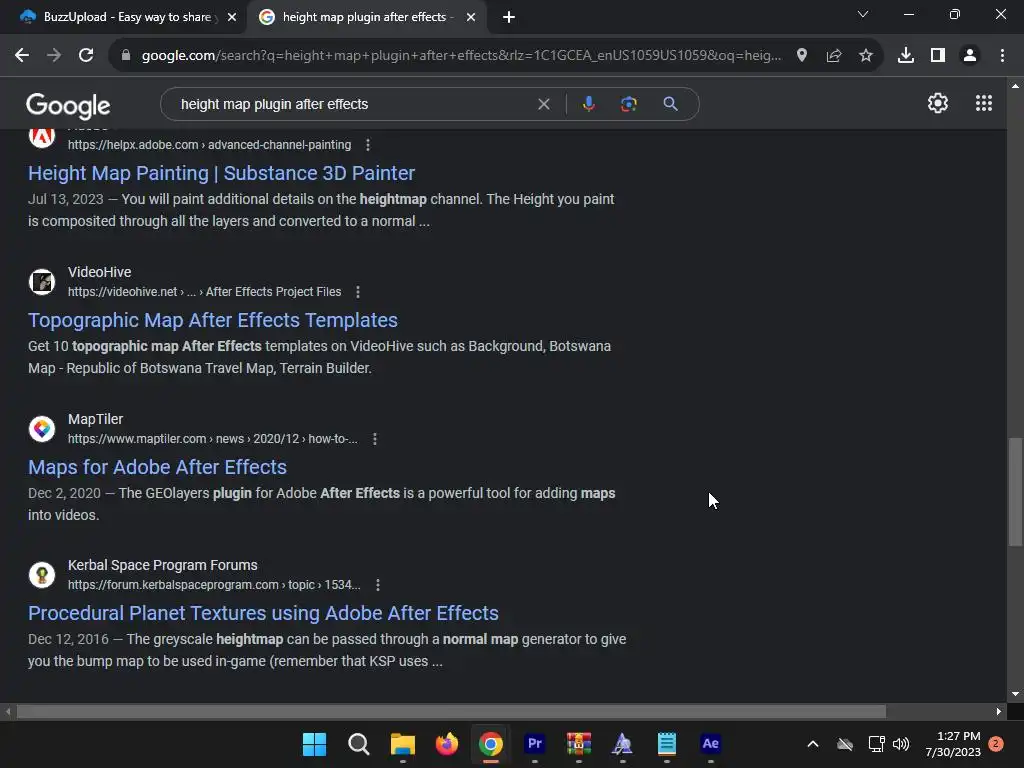This screenshot has height=768, width=1024.
Task: Toggle the Chrome side panel
Action: [x=938, y=56]
